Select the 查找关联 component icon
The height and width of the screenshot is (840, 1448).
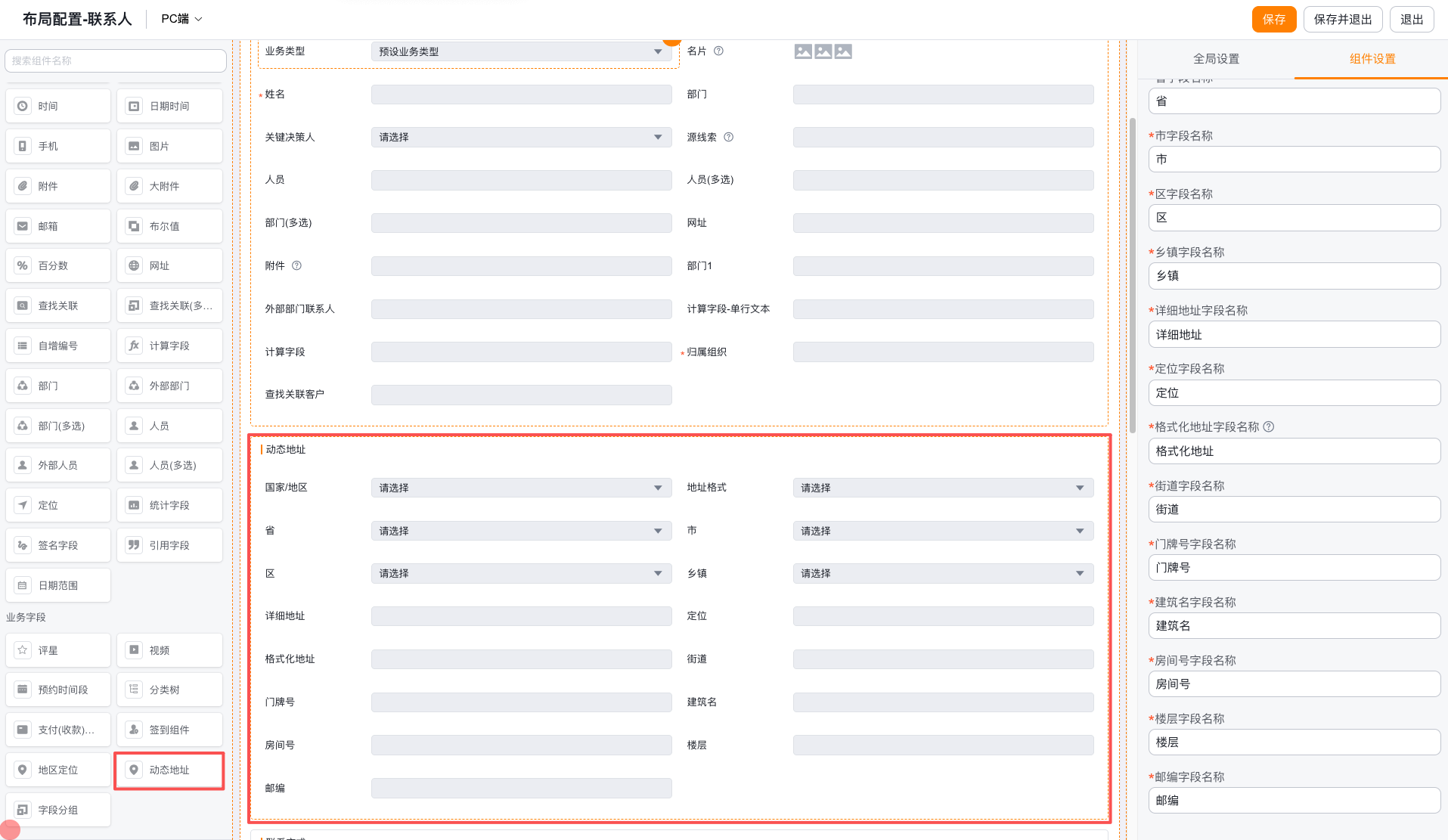23,305
